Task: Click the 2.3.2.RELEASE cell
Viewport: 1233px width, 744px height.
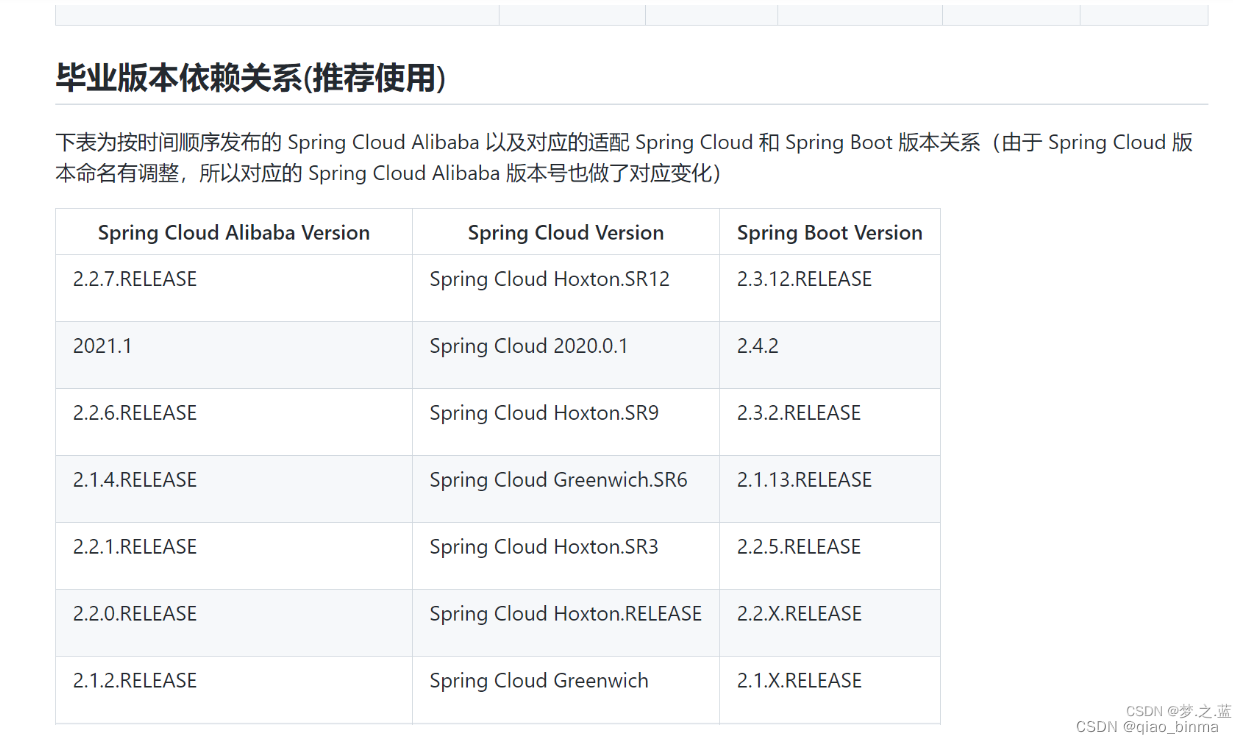Action: point(830,422)
